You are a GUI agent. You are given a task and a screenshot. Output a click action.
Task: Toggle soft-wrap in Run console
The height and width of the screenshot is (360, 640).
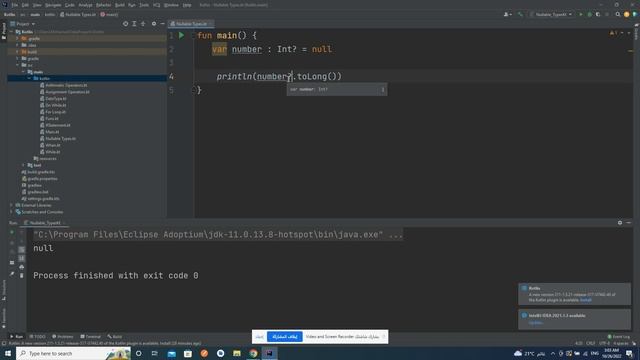click(22, 249)
